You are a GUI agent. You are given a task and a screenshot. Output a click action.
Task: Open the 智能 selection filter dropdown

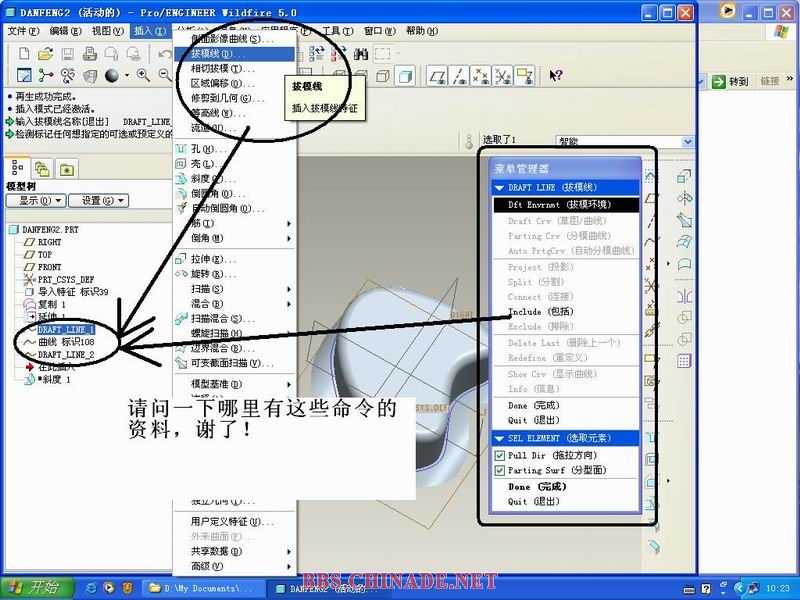(x=688, y=141)
